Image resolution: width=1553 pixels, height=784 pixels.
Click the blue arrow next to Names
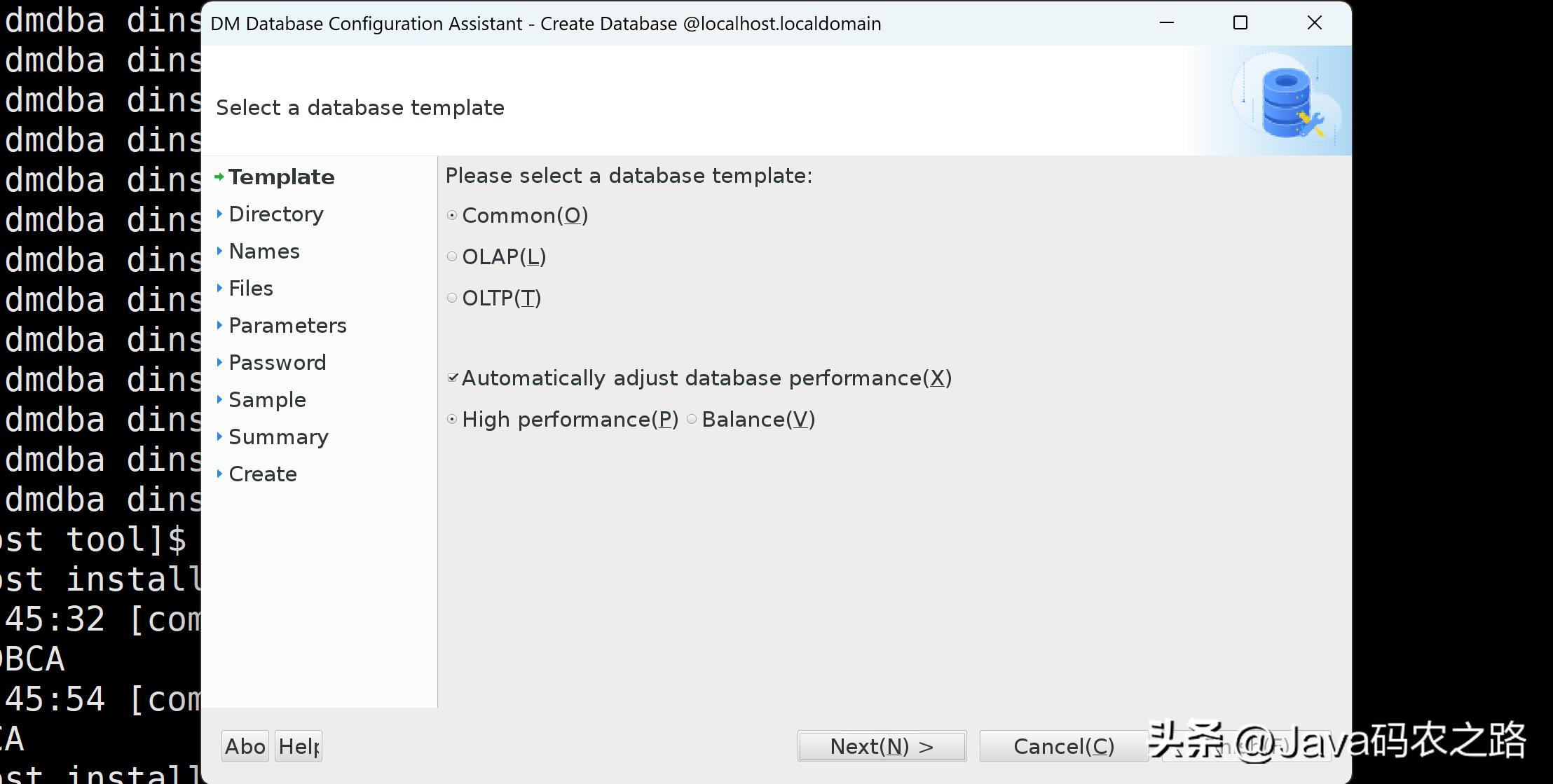point(220,251)
